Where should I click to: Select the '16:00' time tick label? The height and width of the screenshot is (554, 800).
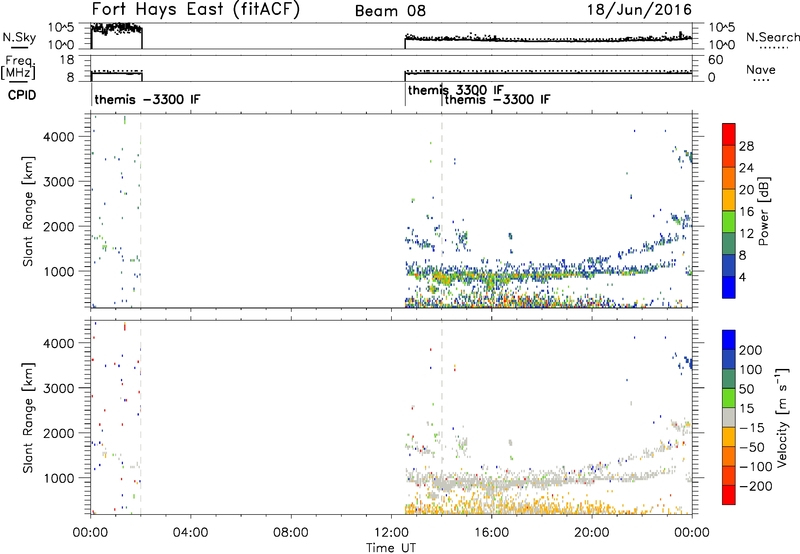point(491,533)
